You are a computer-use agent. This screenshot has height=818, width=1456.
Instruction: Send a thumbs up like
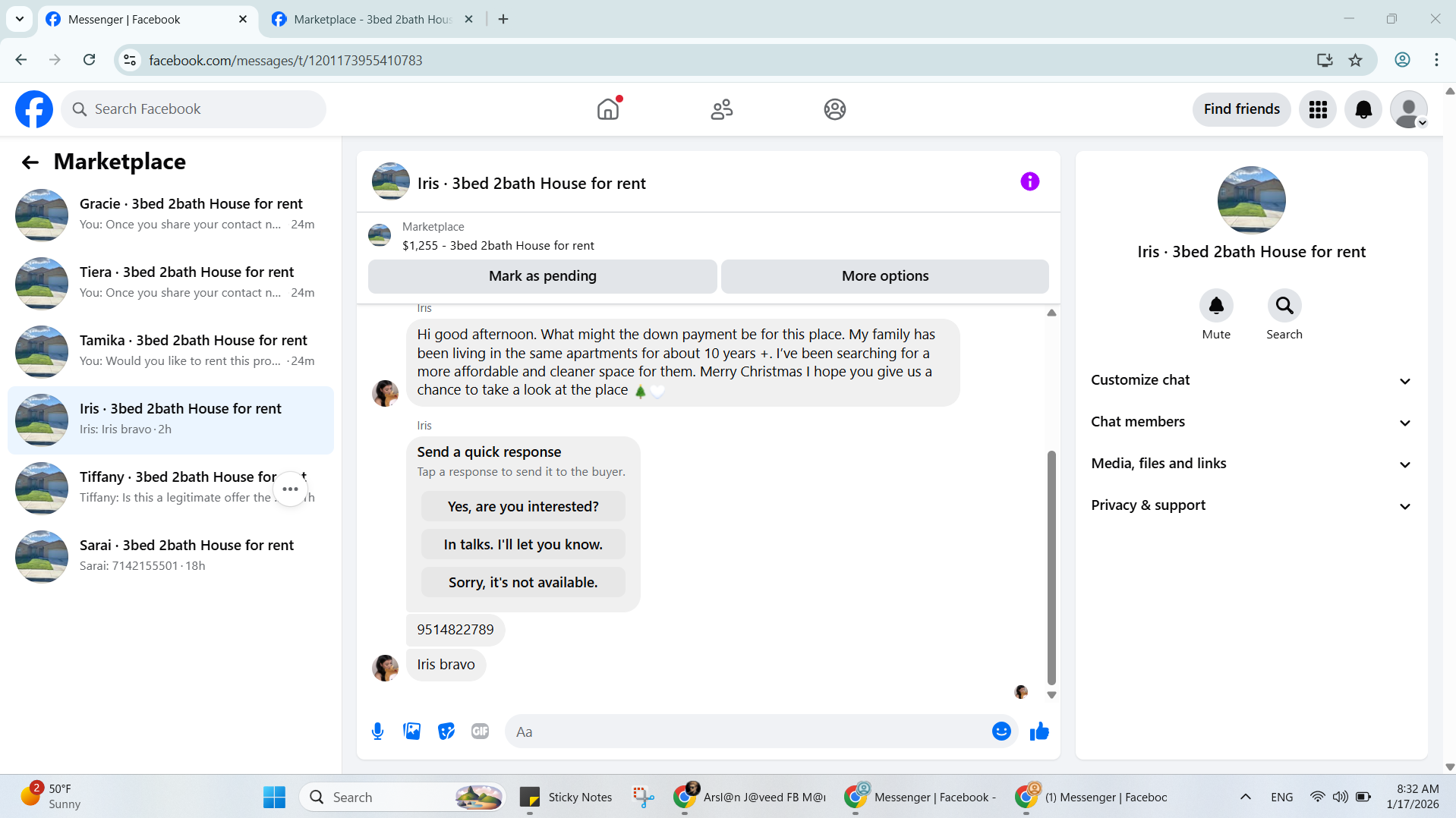[1039, 731]
